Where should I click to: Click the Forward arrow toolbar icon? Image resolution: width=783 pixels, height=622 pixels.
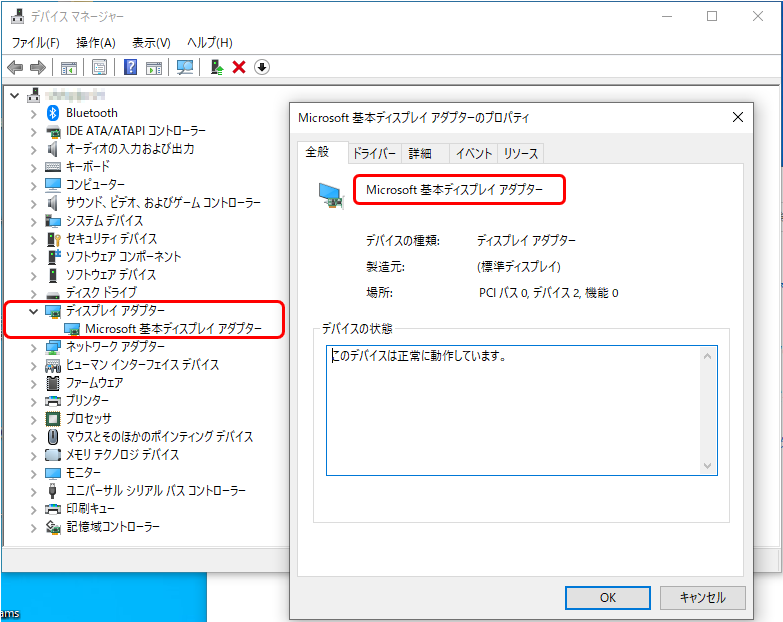(x=38, y=67)
